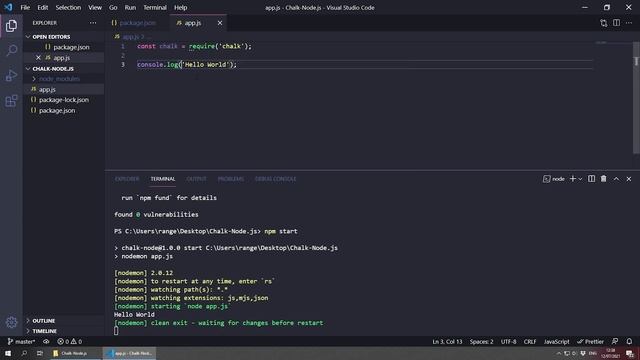Image resolution: width=640 pixels, height=360 pixels.
Task: Switch to the Debug Console tab
Action: 276,179
